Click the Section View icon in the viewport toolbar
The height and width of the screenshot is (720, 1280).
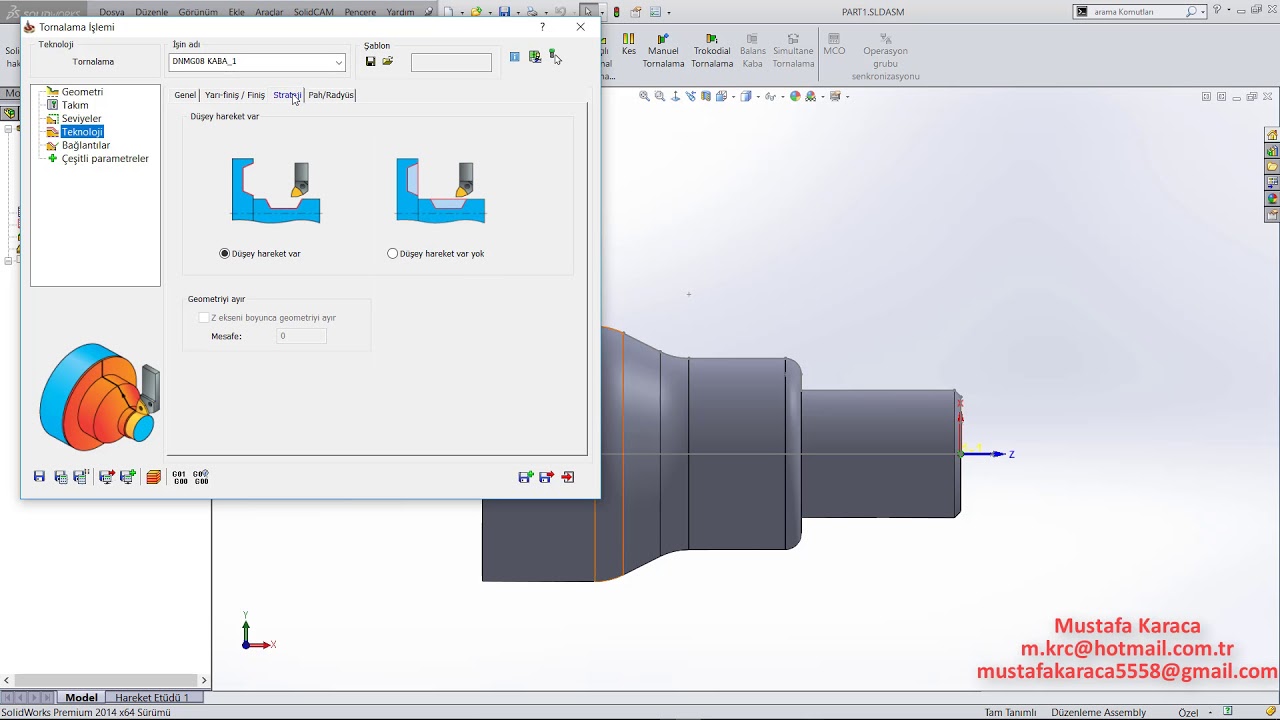[x=706, y=96]
